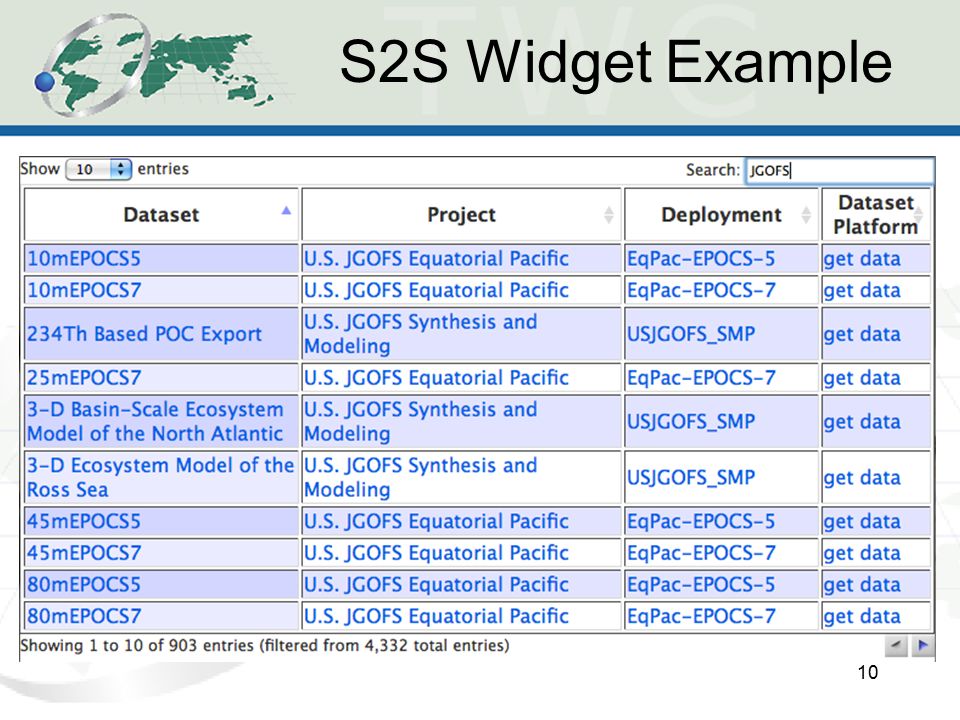This screenshot has height=720, width=960.
Task: Open the 25mEPOCS7 dataset link
Action: click(84, 377)
